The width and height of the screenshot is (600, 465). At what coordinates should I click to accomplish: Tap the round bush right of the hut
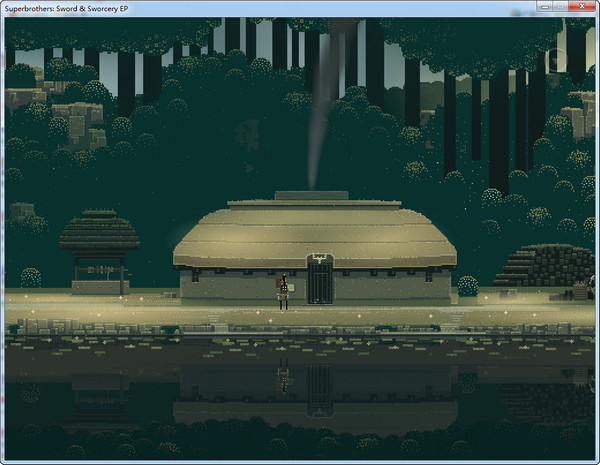click(x=468, y=287)
